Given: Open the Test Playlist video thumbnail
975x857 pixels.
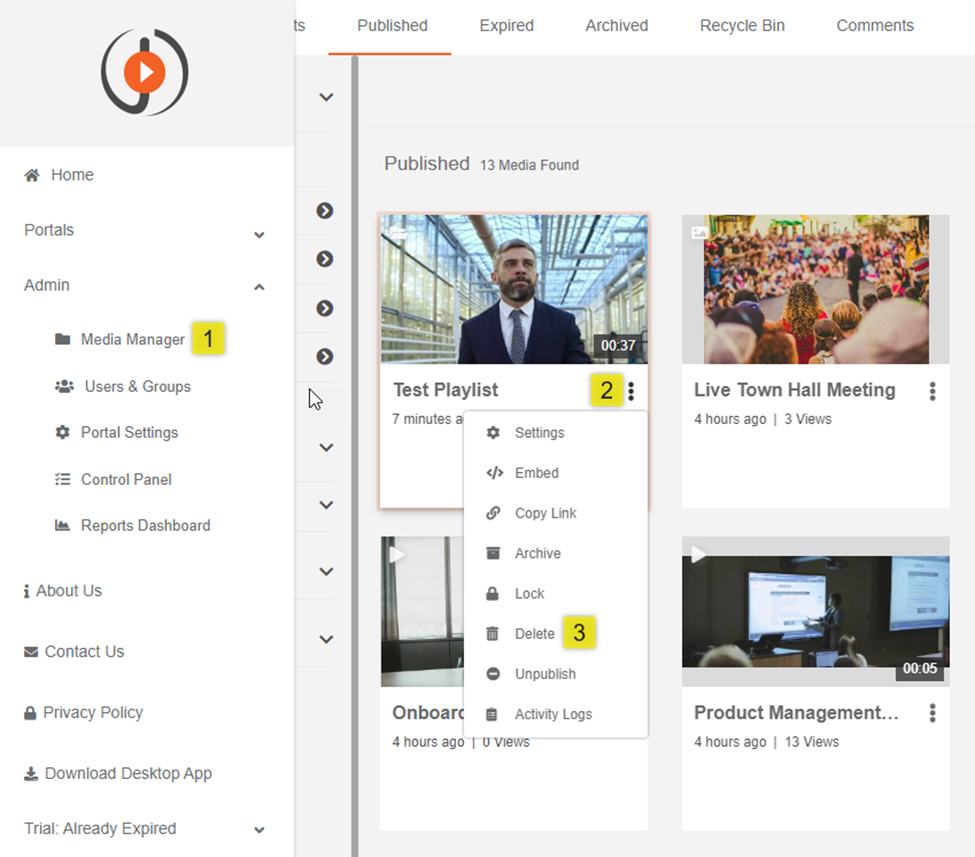Looking at the screenshot, I should pyautogui.click(x=513, y=289).
